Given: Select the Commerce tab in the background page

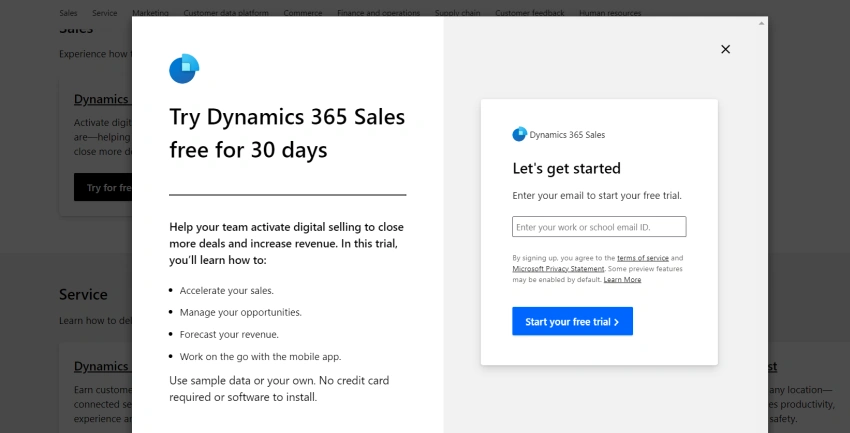Looking at the screenshot, I should tap(302, 13).
